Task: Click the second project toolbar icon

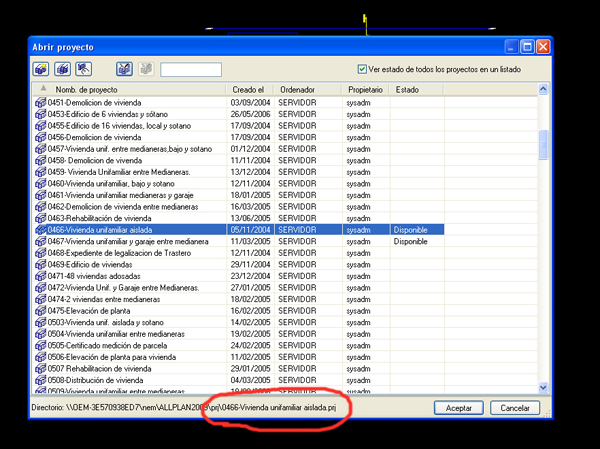Action: click(62, 69)
